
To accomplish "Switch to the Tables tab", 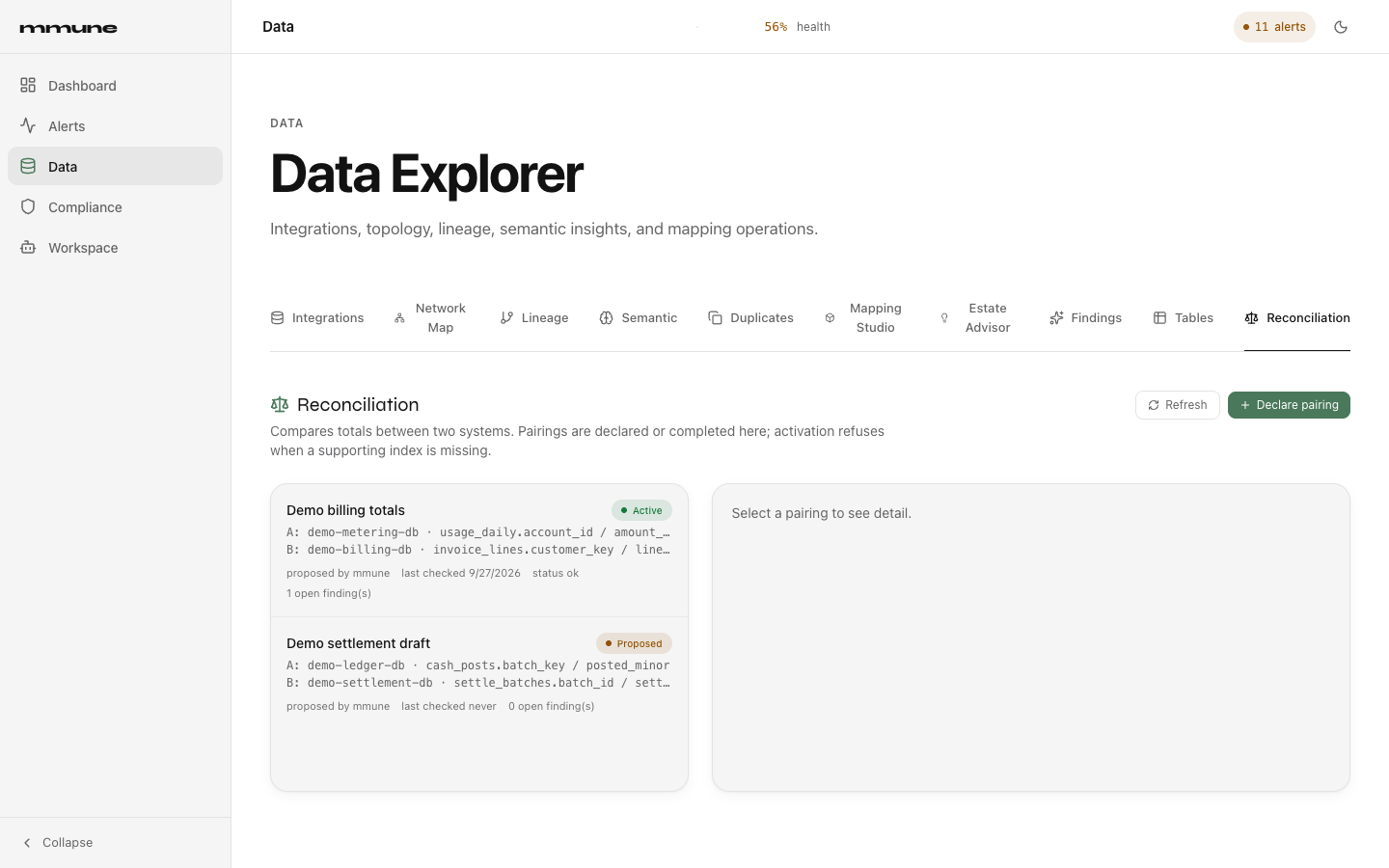I will click(x=1184, y=318).
